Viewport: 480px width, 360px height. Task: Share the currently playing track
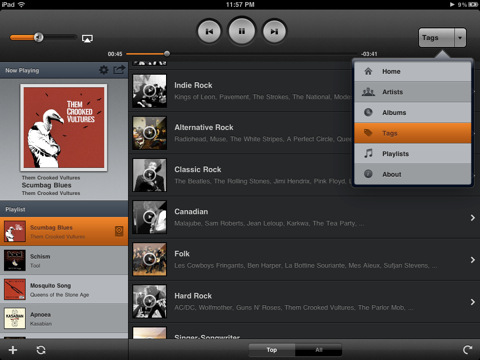(x=119, y=69)
